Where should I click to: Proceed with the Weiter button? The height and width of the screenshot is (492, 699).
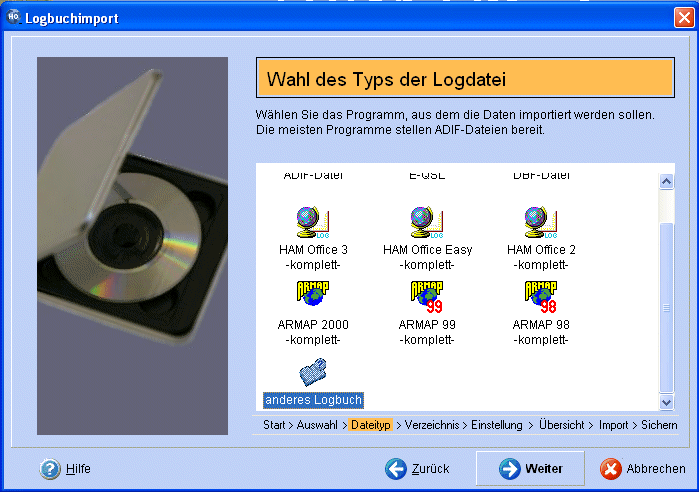(x=530, y=468)
